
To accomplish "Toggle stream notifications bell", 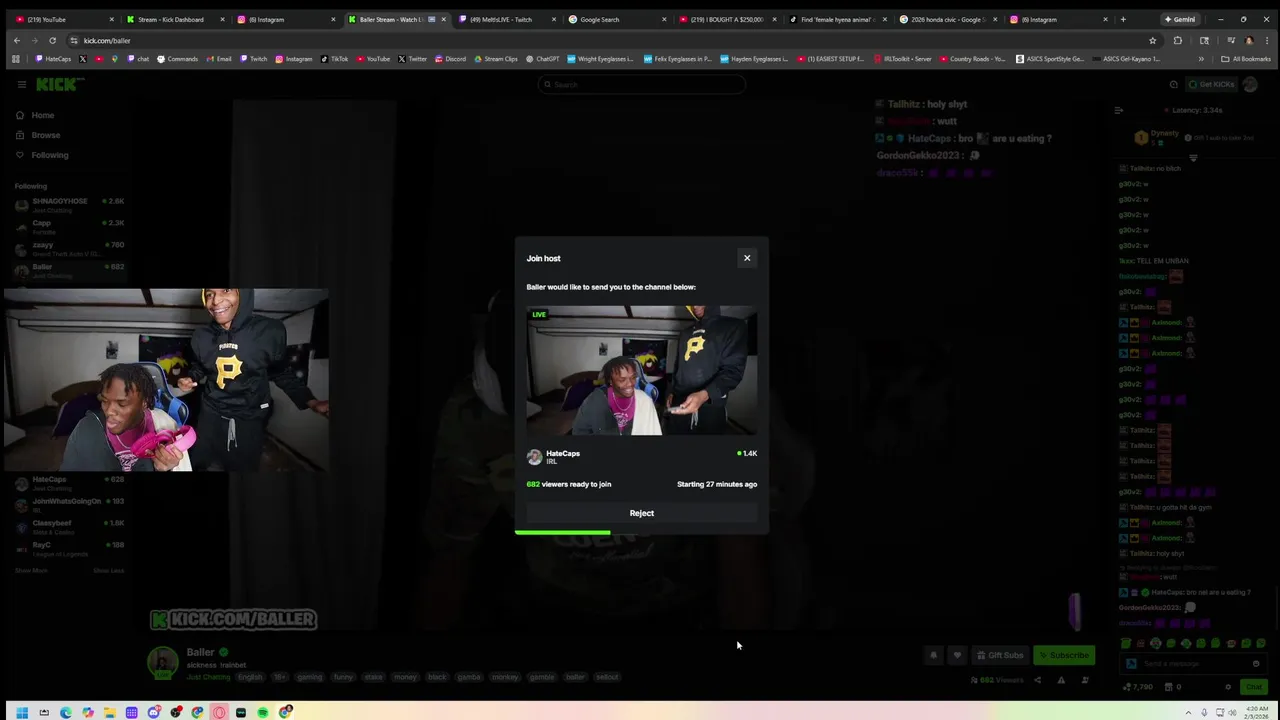I will click(933, 655).
